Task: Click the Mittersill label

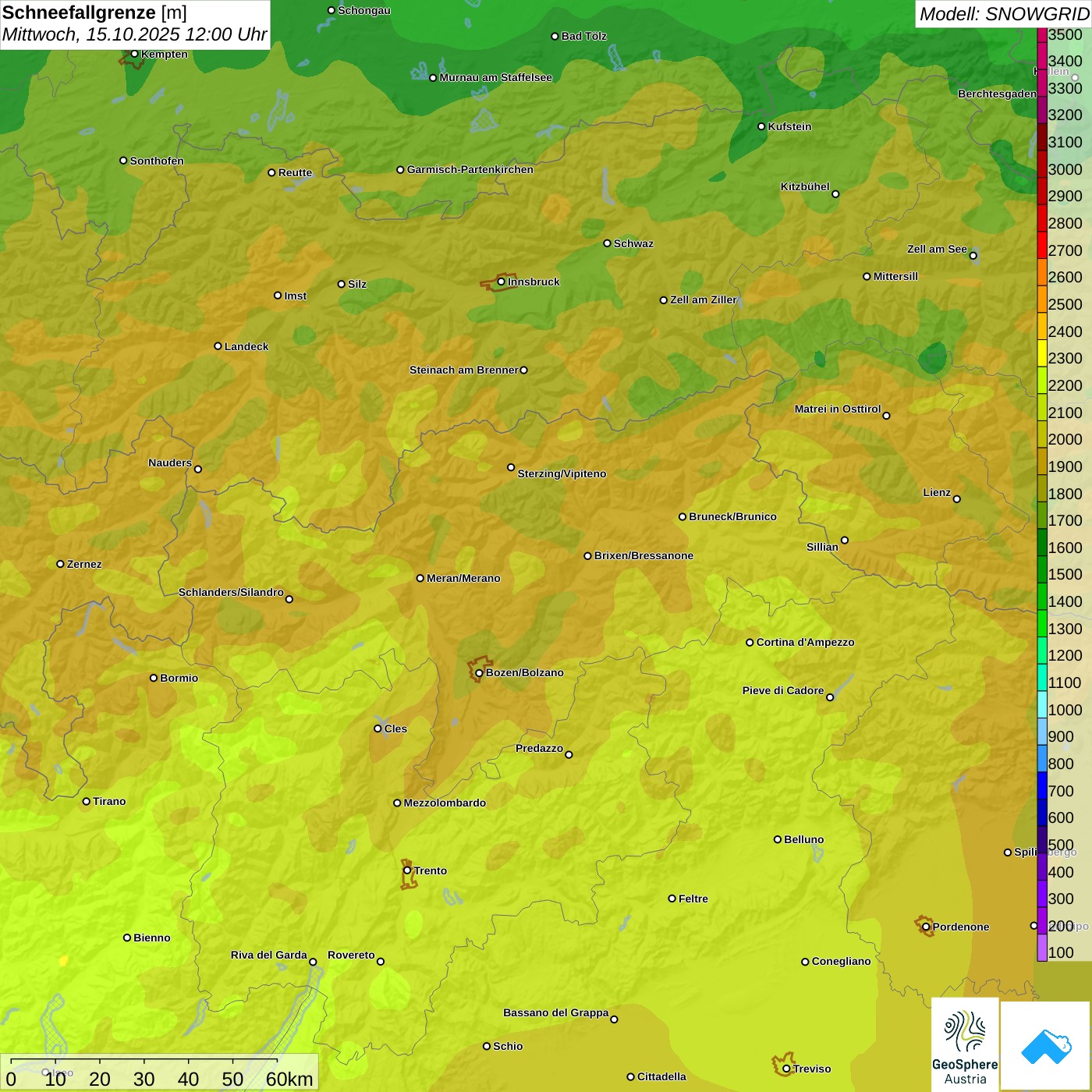Action: (895, 276)
